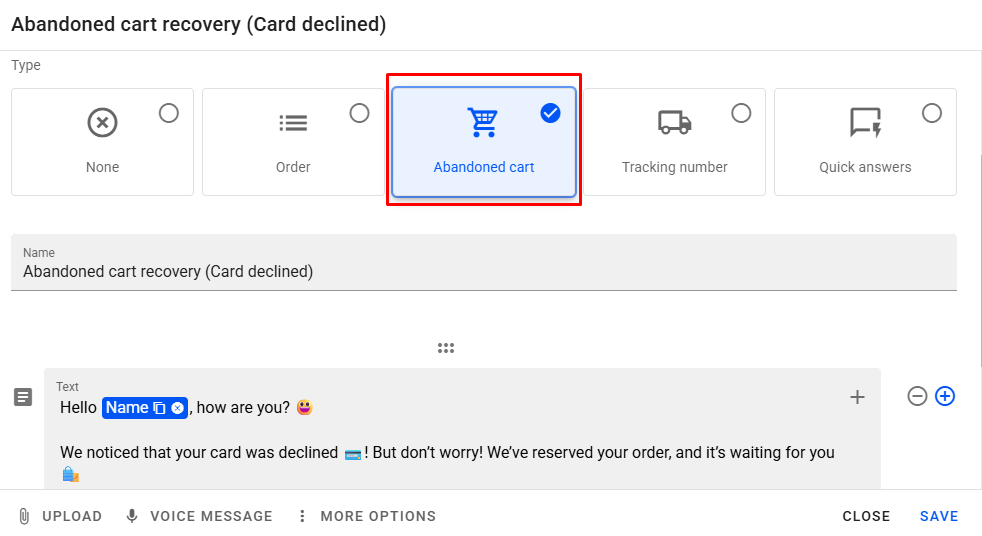This screenshot has height=536, width=982.
Task: Click the text block document icon
Action: [x=23, y=397]
